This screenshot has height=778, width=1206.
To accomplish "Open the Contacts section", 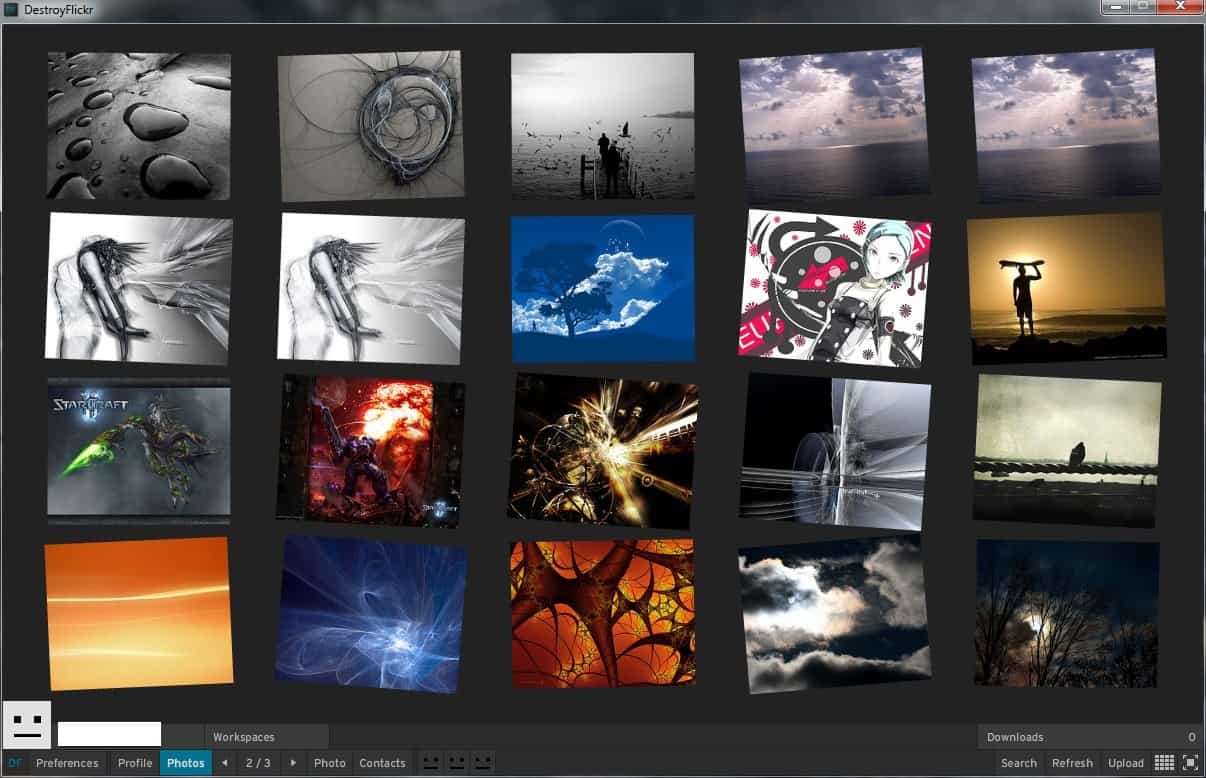I will pyautogui.click(x=382, y=763).
